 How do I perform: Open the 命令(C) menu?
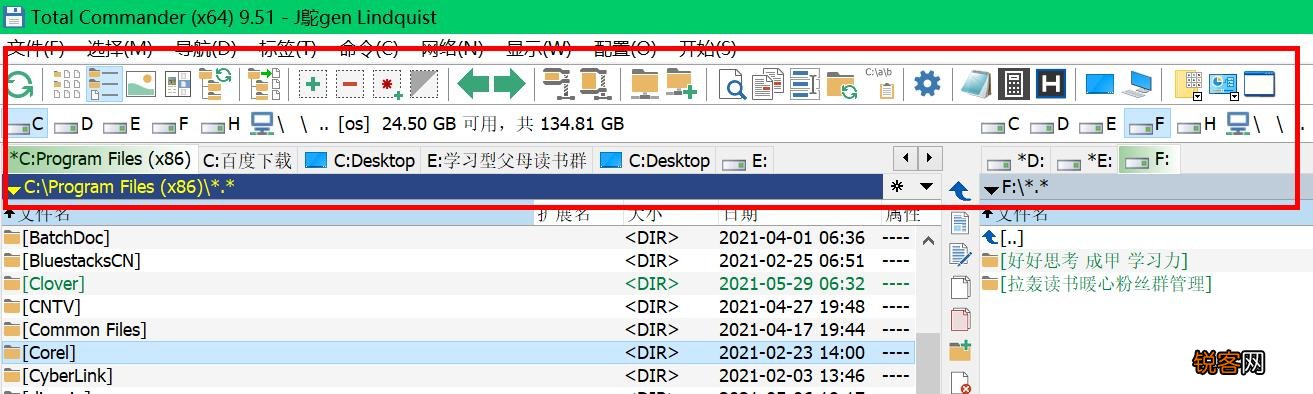point(368,48)
